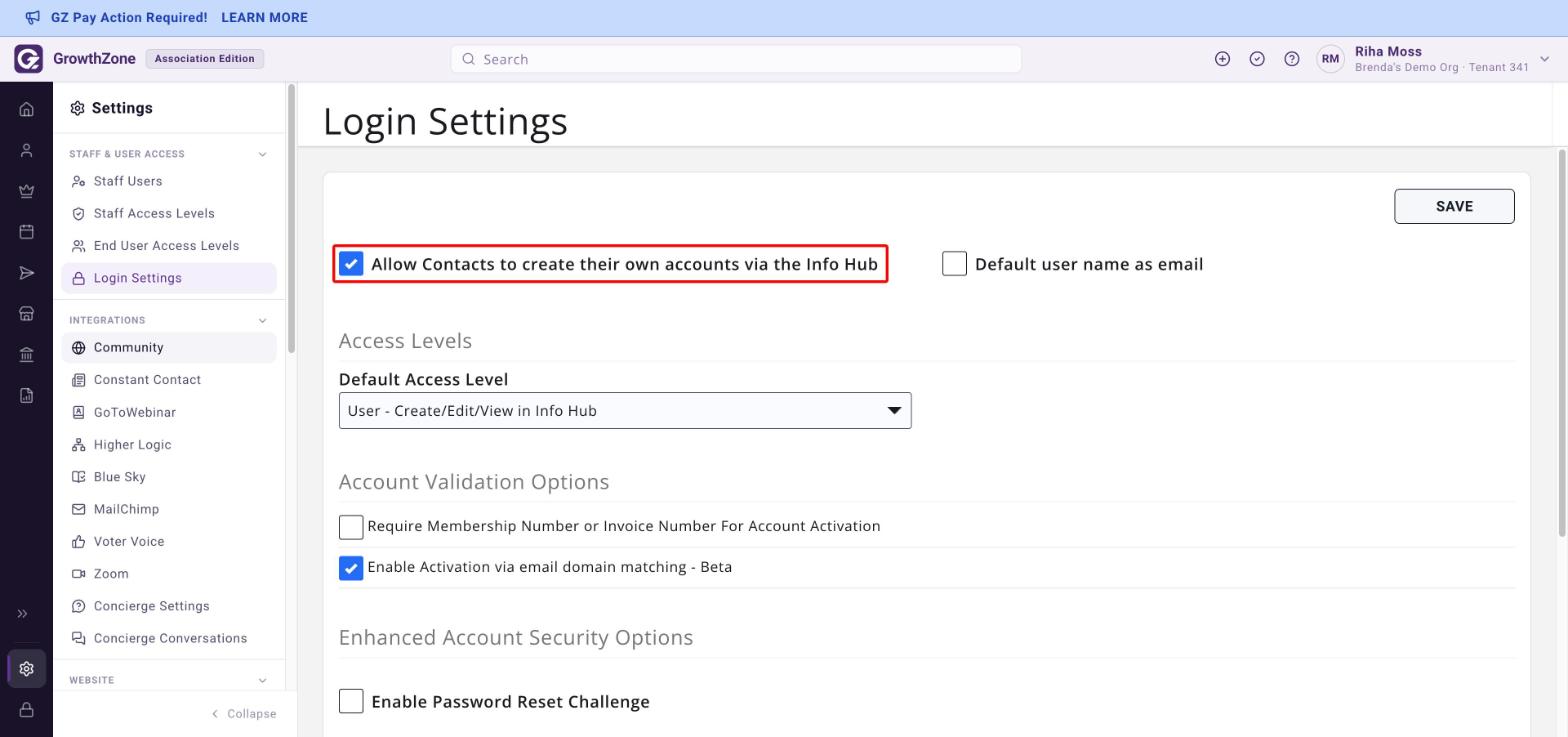Open Blue Sky integration

coord(169,477)
